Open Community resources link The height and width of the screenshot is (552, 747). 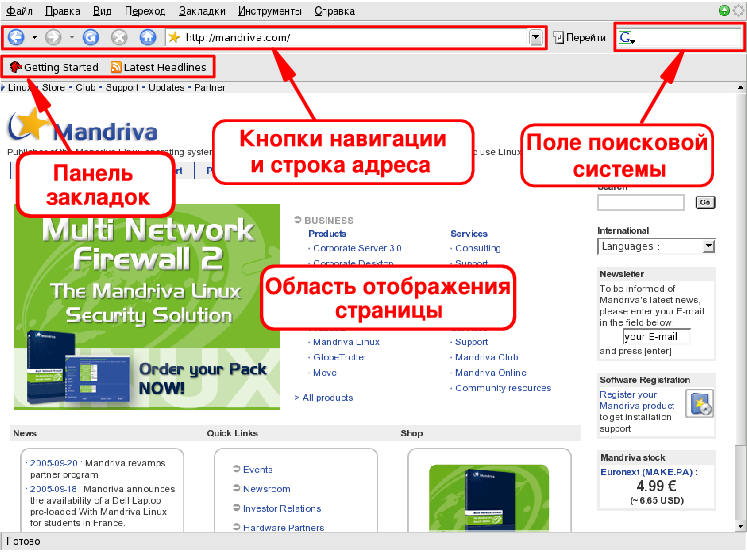coord(503,388)
